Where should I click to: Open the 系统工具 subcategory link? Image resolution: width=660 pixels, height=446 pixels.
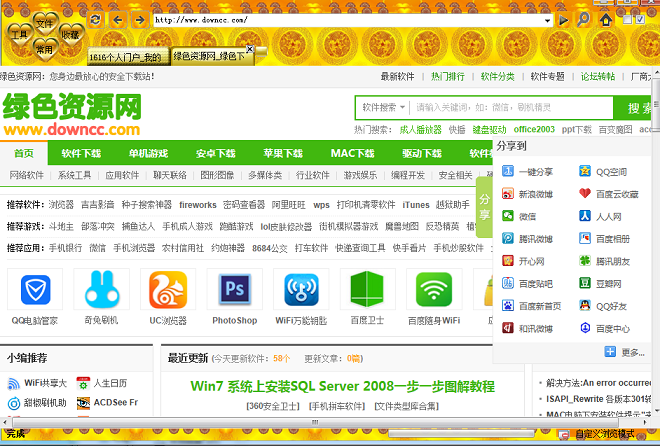tap(75, 175)
